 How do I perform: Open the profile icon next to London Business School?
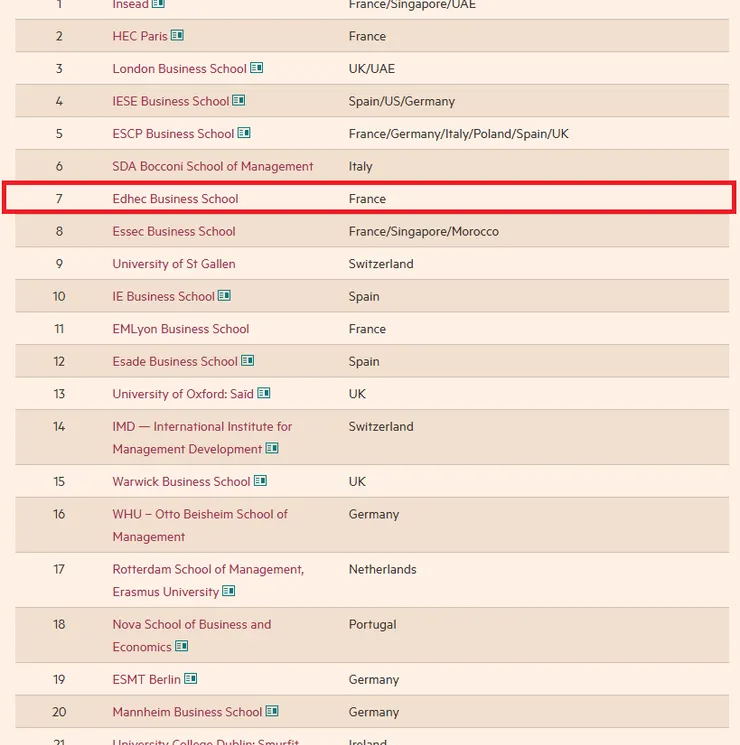point(257,68)
